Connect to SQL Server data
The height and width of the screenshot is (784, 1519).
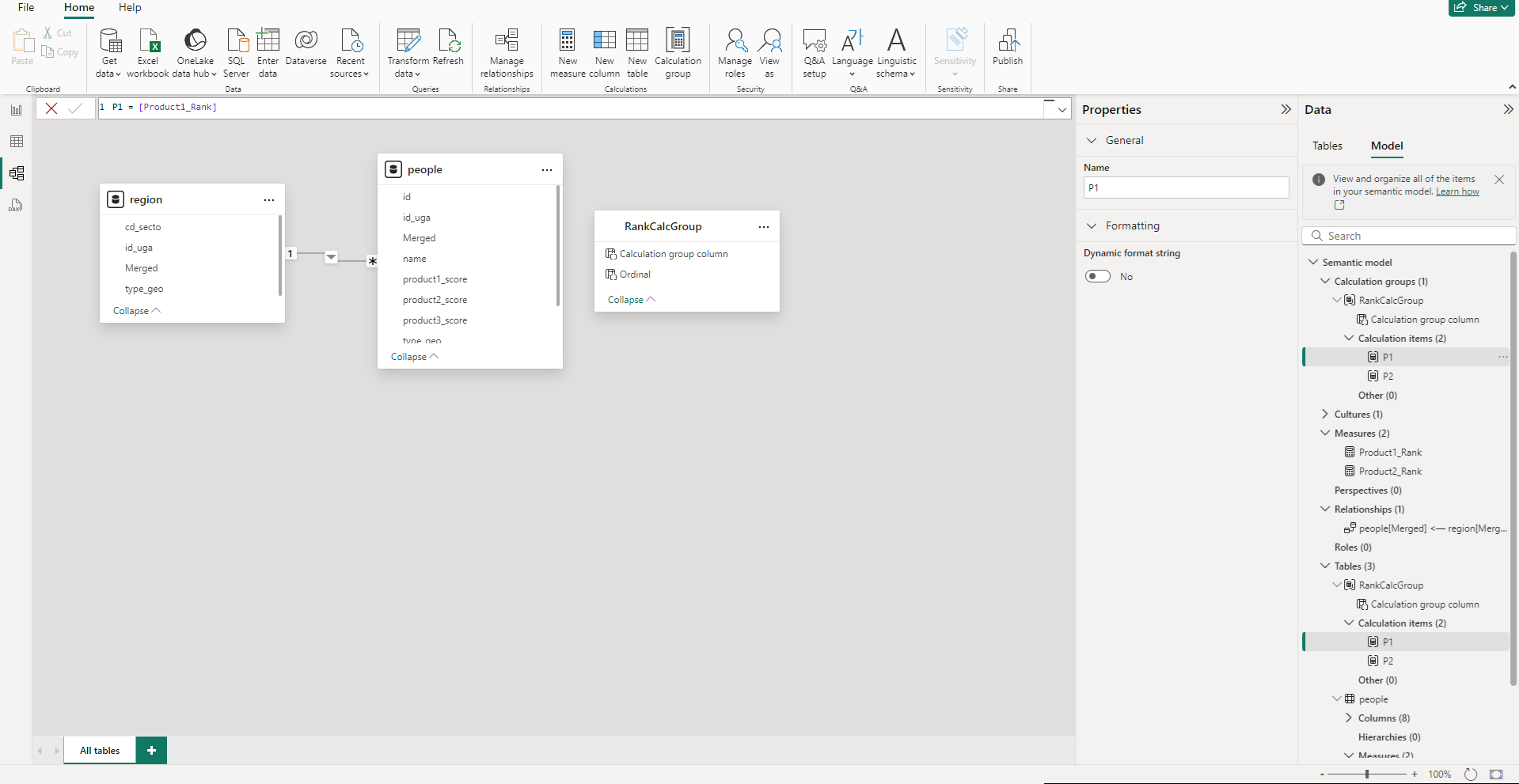236,52
